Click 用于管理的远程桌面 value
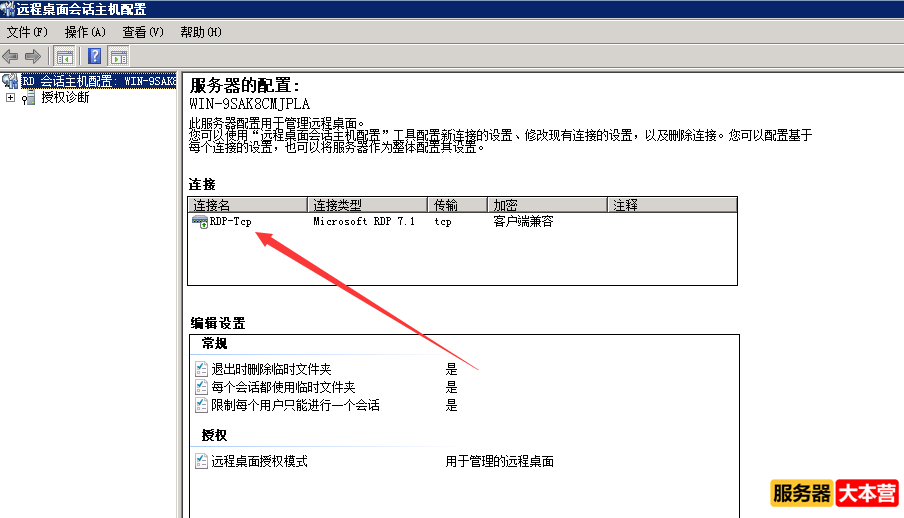904x518 pixels. (499, 461)
